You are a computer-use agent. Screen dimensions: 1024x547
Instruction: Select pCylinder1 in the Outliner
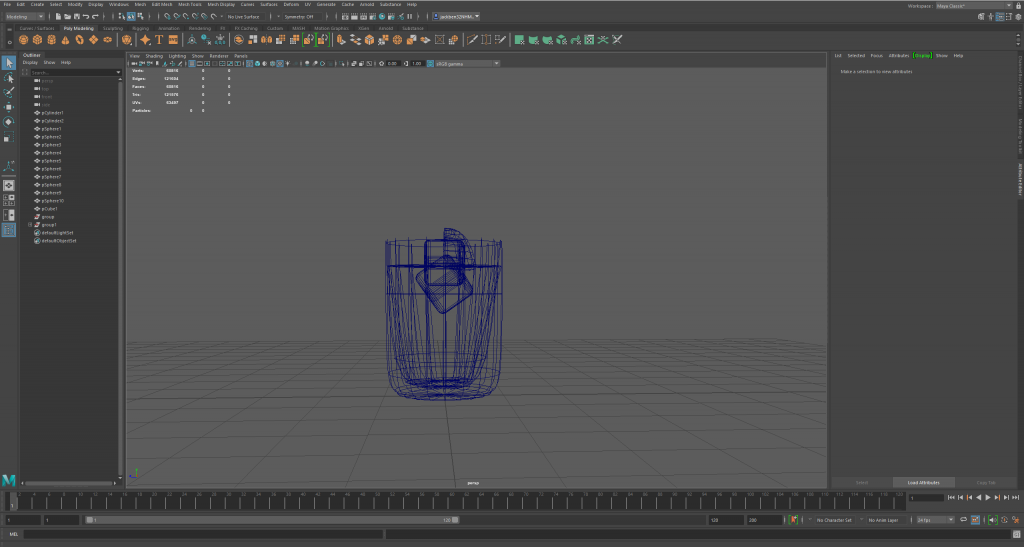tap(52, 113)
